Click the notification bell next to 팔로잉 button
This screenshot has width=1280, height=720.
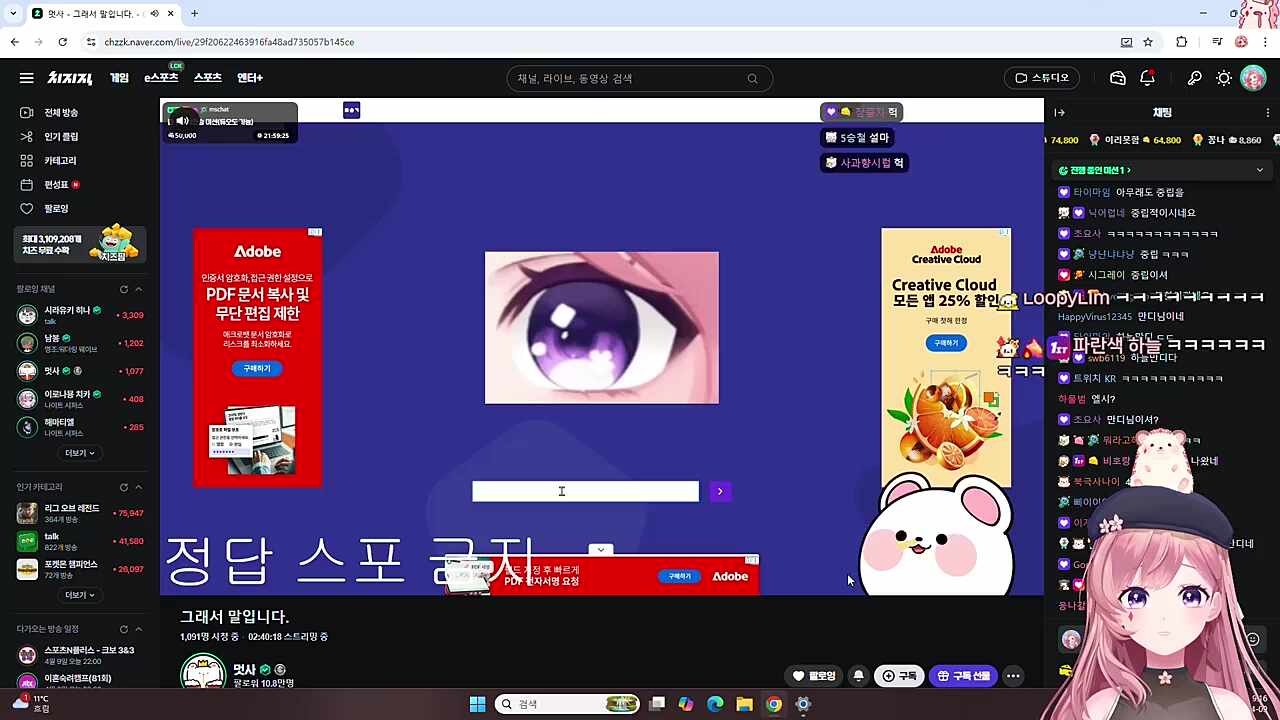coord(858,676)
